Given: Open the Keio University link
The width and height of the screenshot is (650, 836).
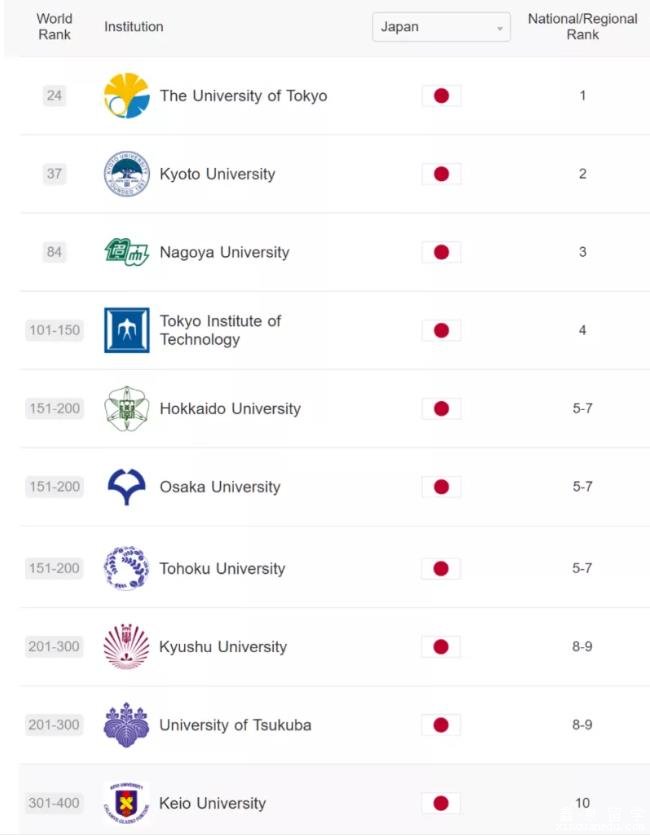Looking at the screenshot, I should (x=212, y=803).
